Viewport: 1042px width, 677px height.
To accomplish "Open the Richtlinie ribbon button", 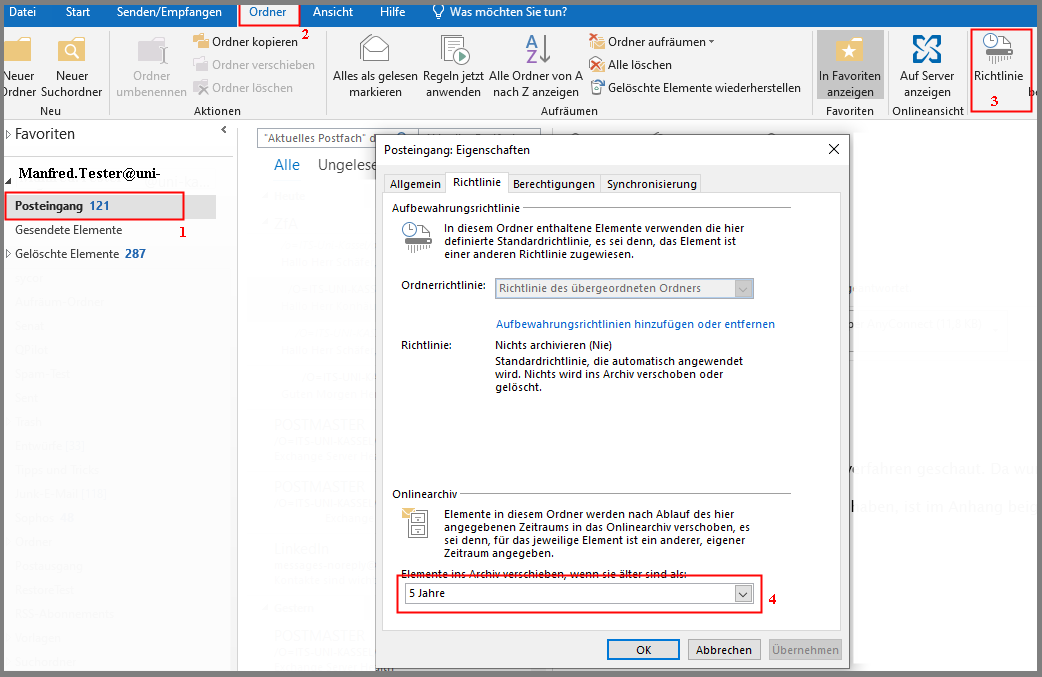I will [x=998, y=50].
